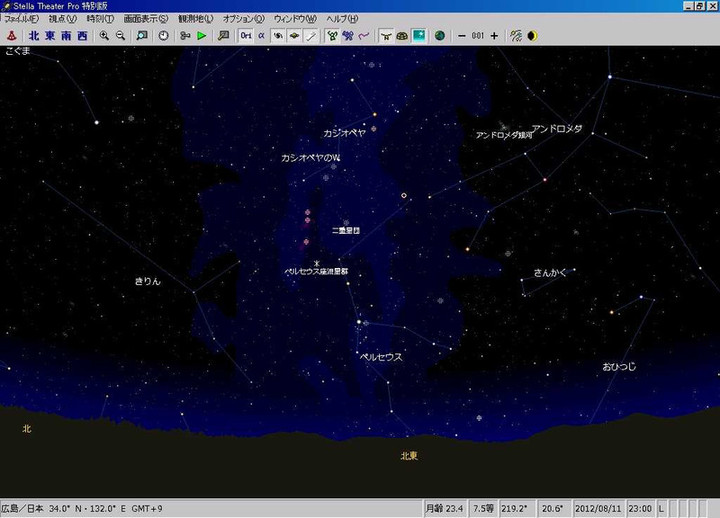This screenshot has width=720, height=518.
Task: Toggle the planet display icon
Action: pos(294,36)
